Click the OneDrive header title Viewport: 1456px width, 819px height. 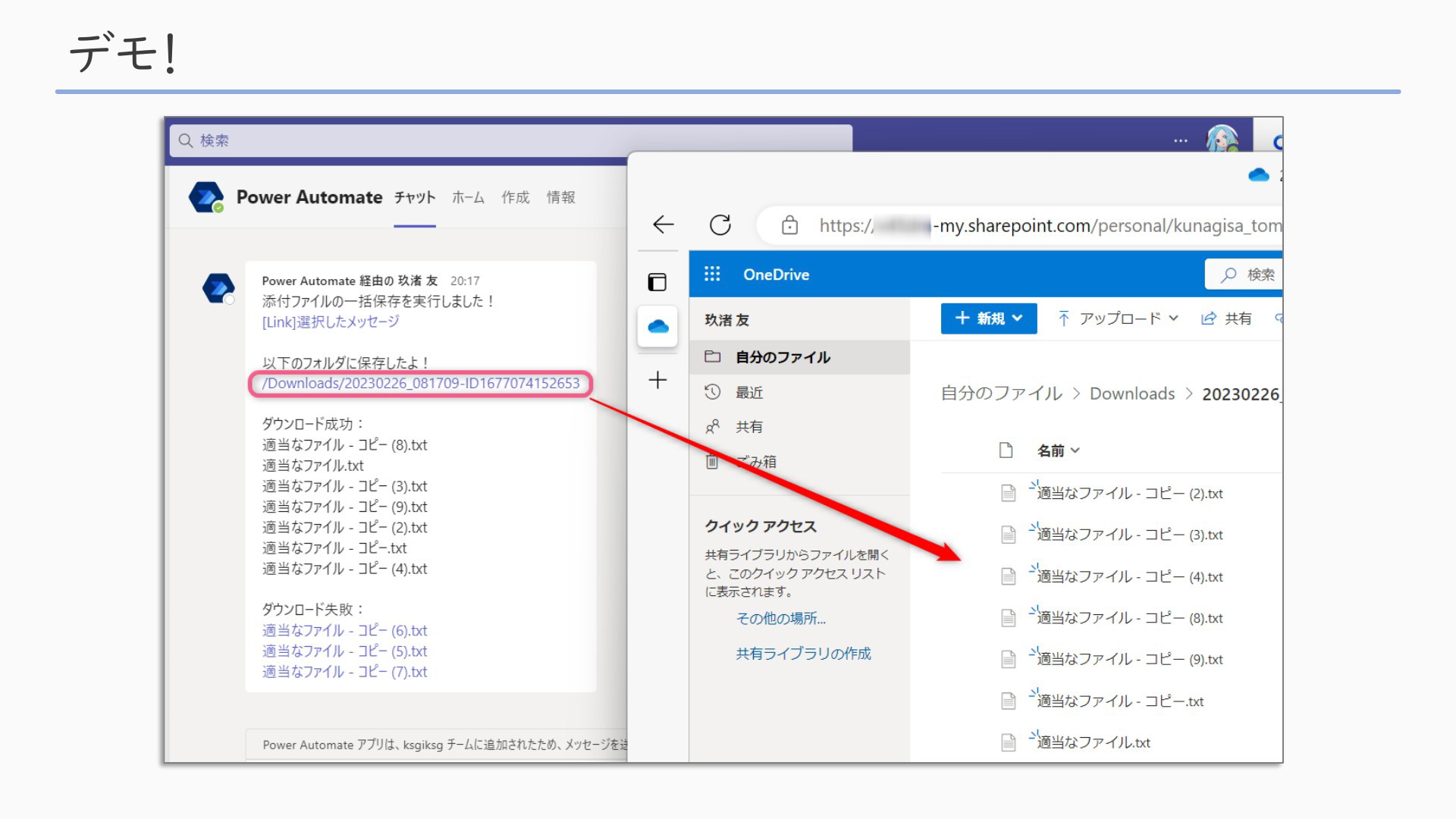click(776, 275)
